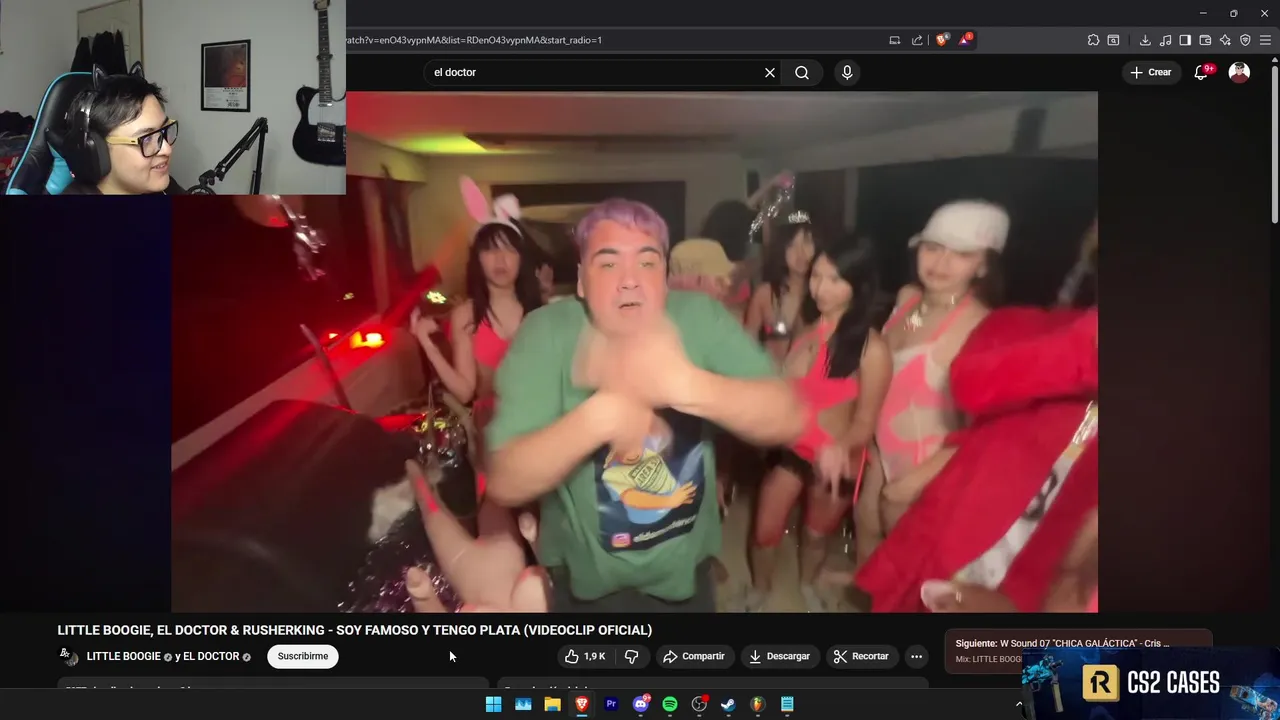Screen dimensions: 1280x720
Task: Open Spotify from the taskbar
Action: click(670, 704)
